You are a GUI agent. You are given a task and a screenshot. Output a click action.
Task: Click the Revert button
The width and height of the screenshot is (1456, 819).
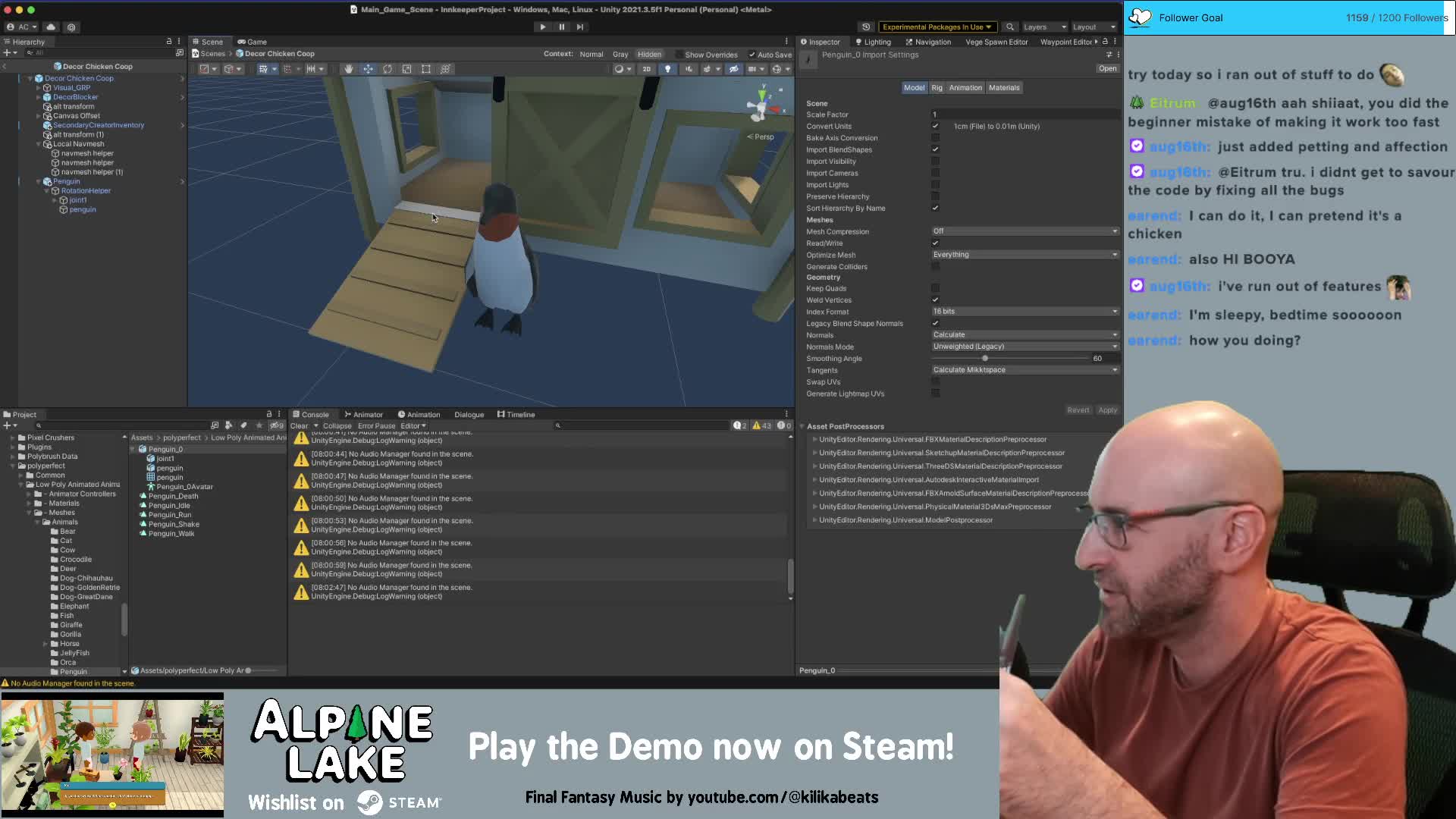pyautogui.click(x=1078, y=410)
